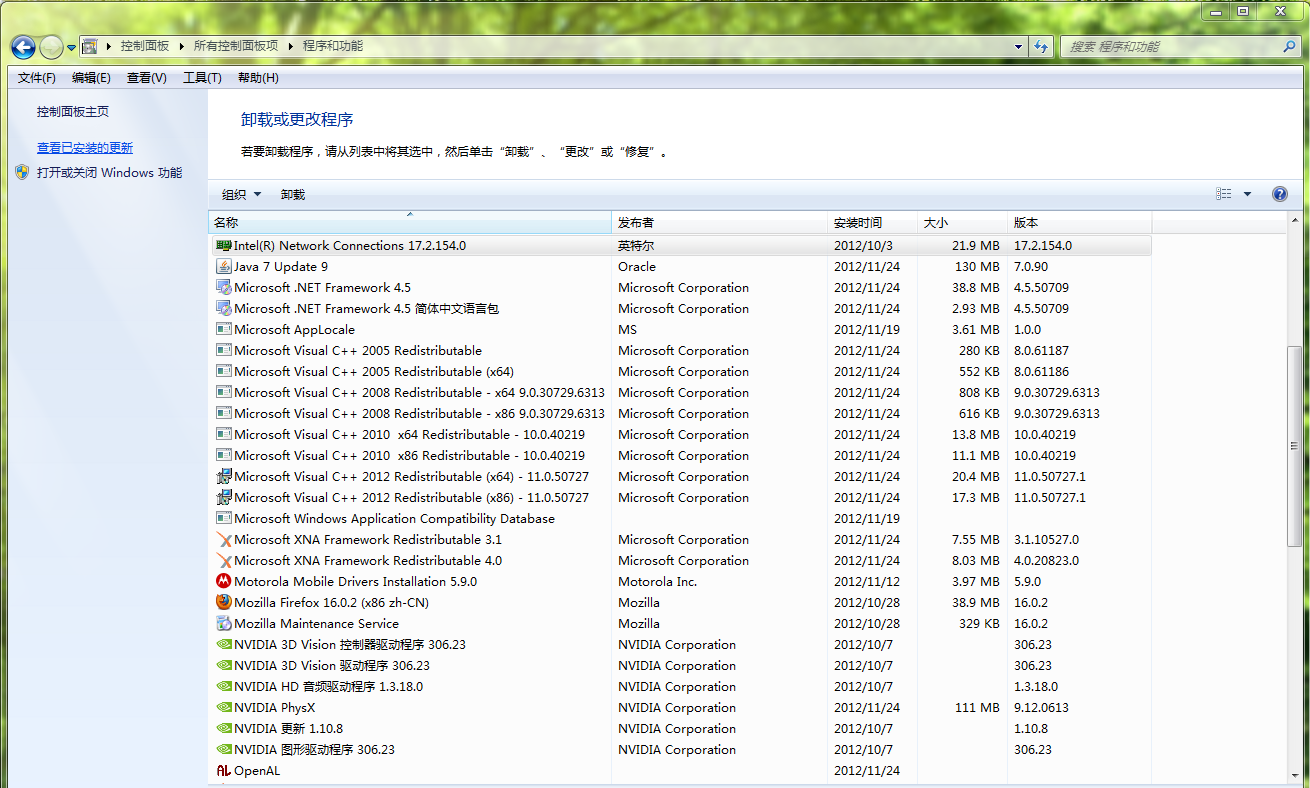The image size is (1310, 788).
Task: Open the view options dropdown arrow
Action: pyautogui.click(x=1247, y=194)
